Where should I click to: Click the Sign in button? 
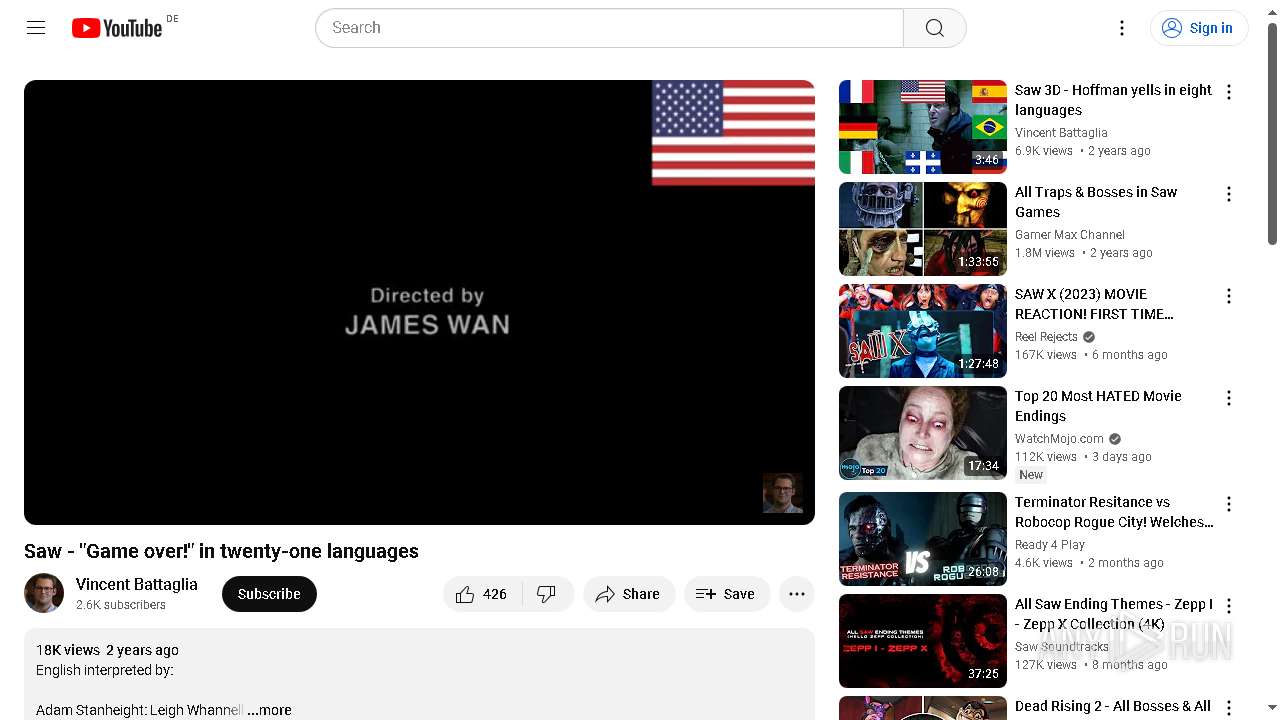(x=1199, y=28)
